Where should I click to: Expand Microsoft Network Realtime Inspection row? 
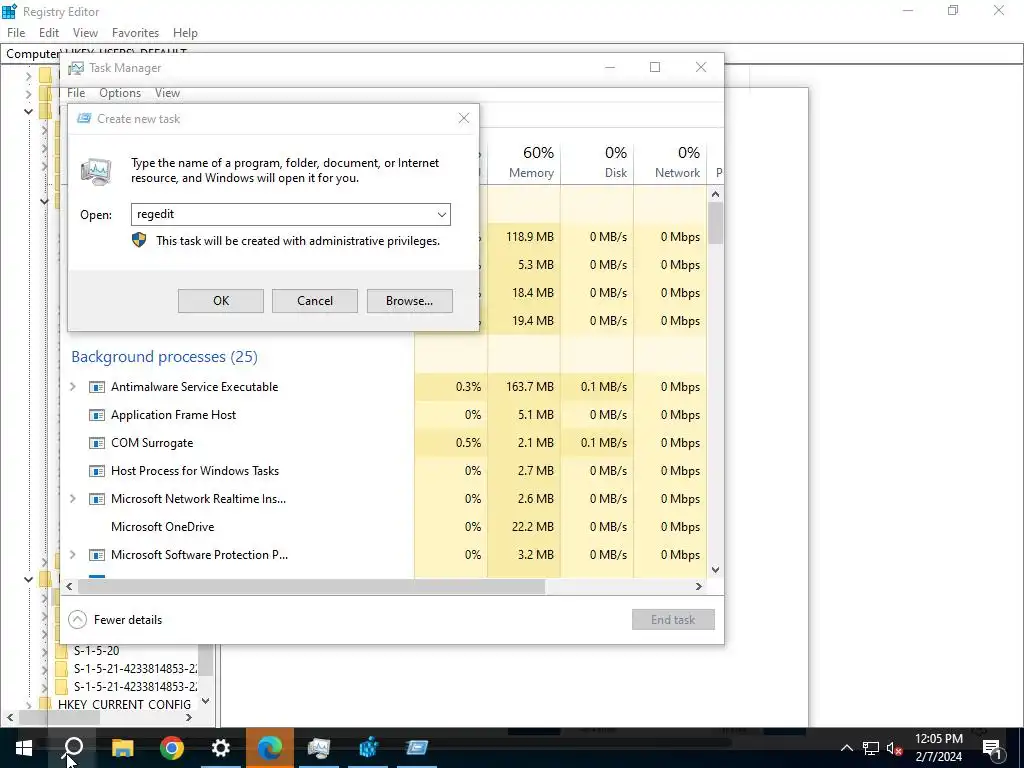(73, 499)
